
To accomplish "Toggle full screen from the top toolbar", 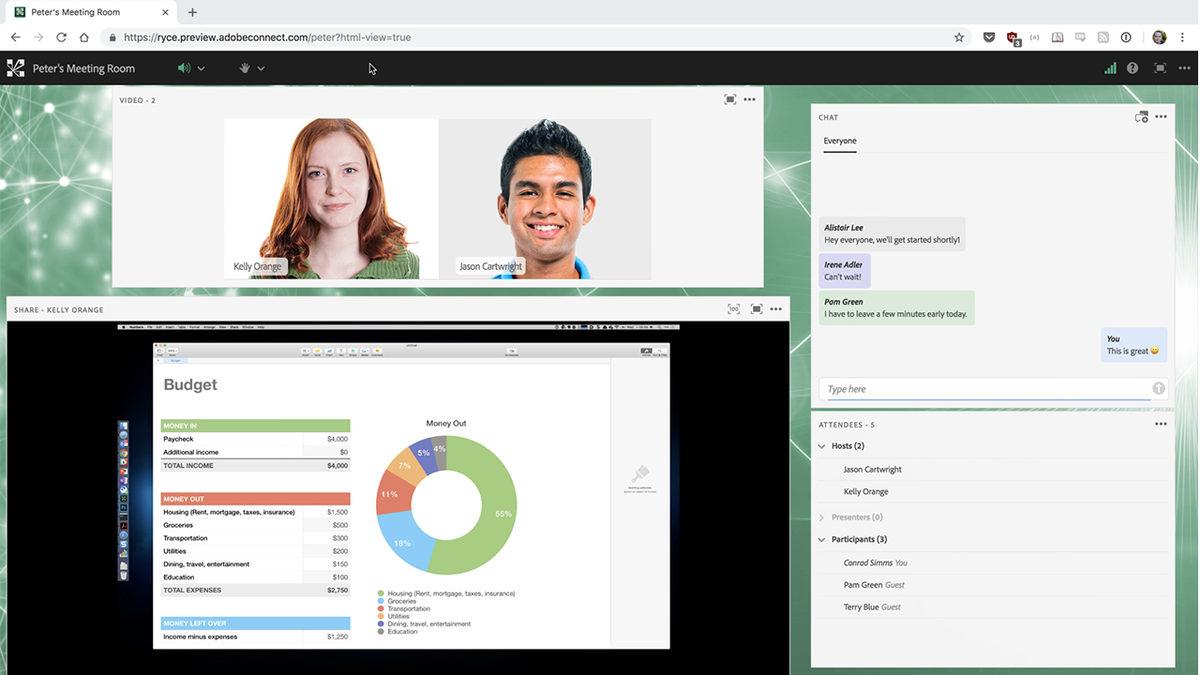I will pos(1159,68).
